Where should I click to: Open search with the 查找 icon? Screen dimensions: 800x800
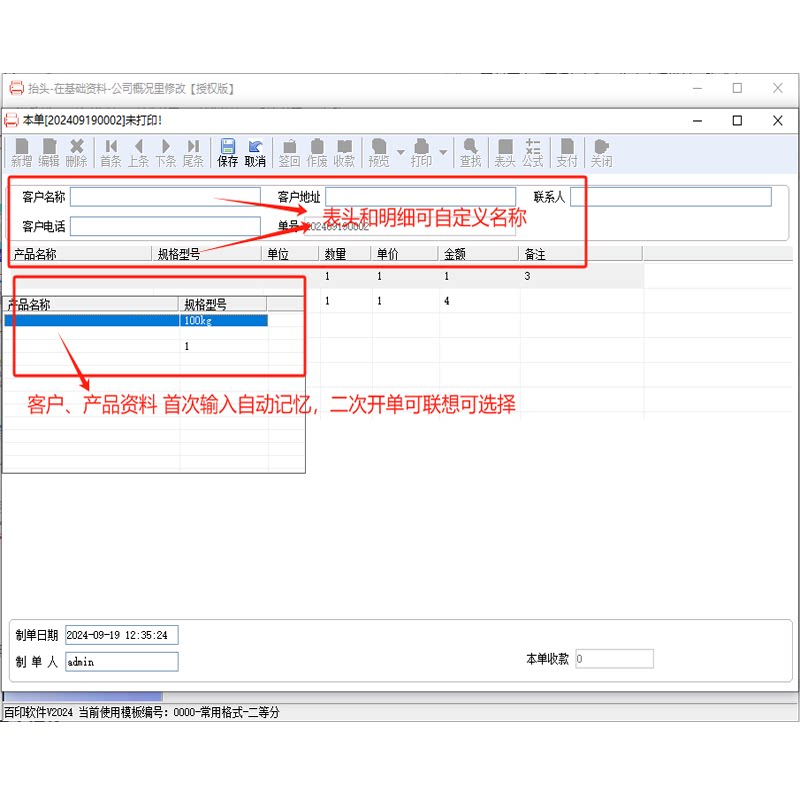pyautogui.click(x=470, y=152)
